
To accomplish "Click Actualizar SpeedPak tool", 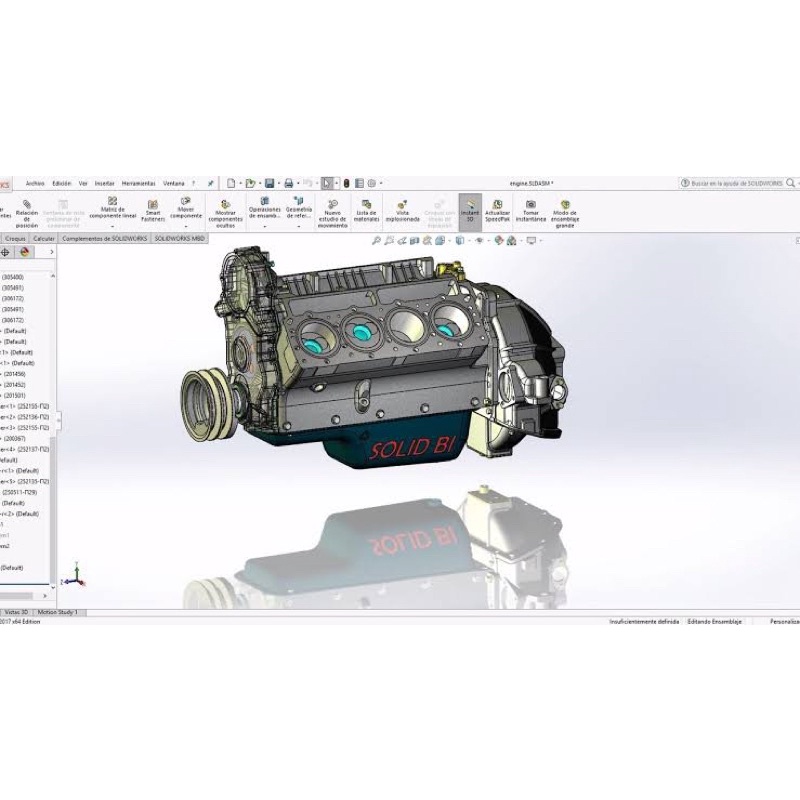I will [x=497, y=211].
